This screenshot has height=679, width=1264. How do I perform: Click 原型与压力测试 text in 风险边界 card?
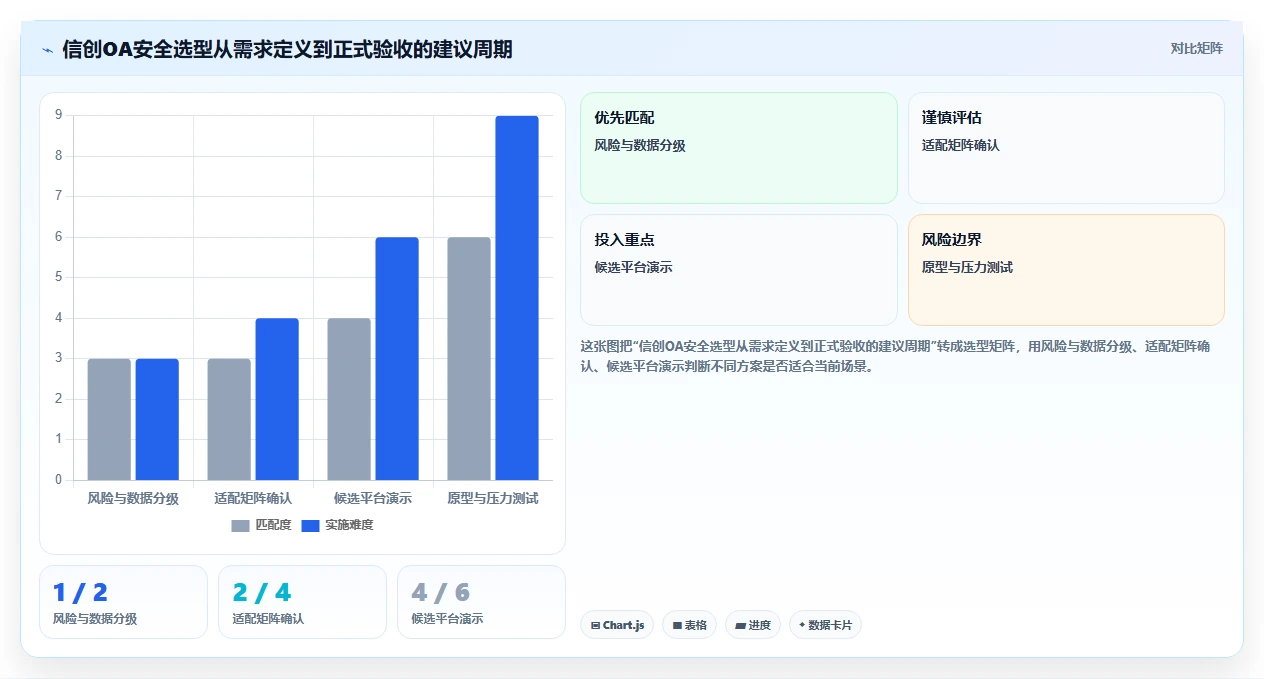pos(967,267)
